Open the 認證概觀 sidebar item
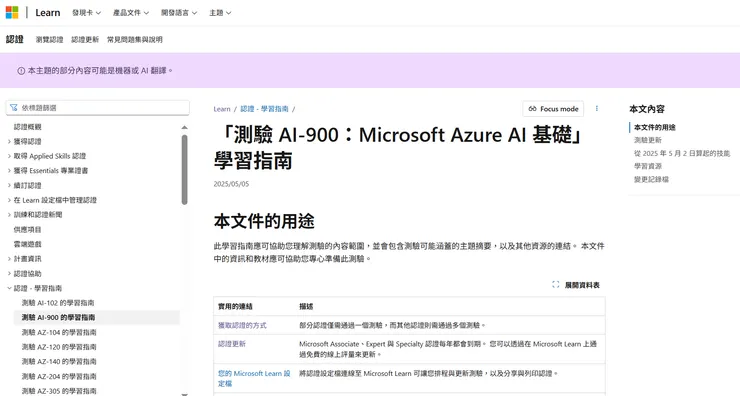The image size is (740, 396). (27, 126)
